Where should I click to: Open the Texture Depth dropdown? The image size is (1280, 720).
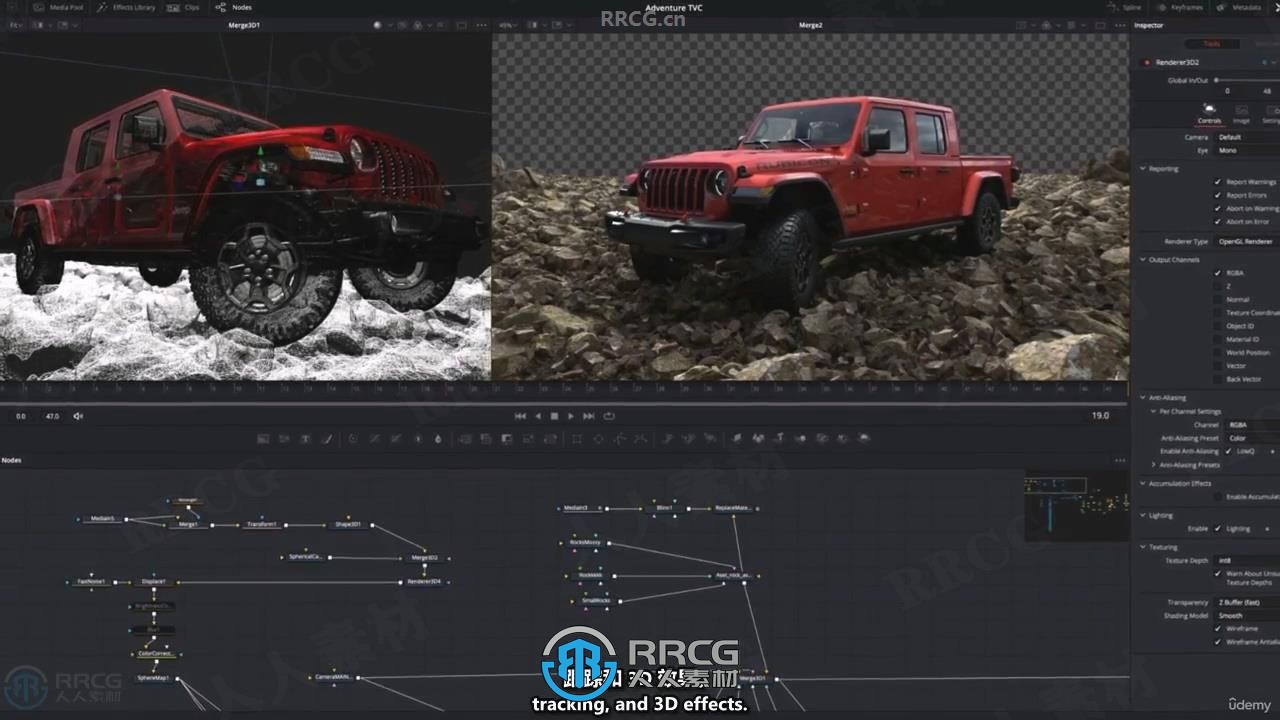coord(1247,560)
